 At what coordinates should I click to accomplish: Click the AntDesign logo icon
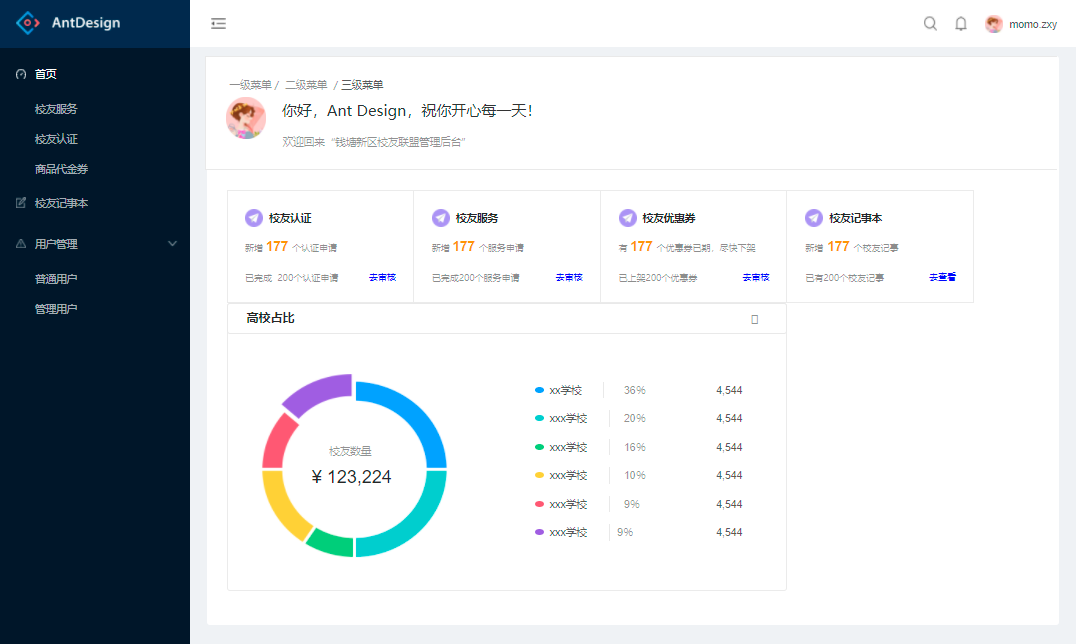[29, 22]
